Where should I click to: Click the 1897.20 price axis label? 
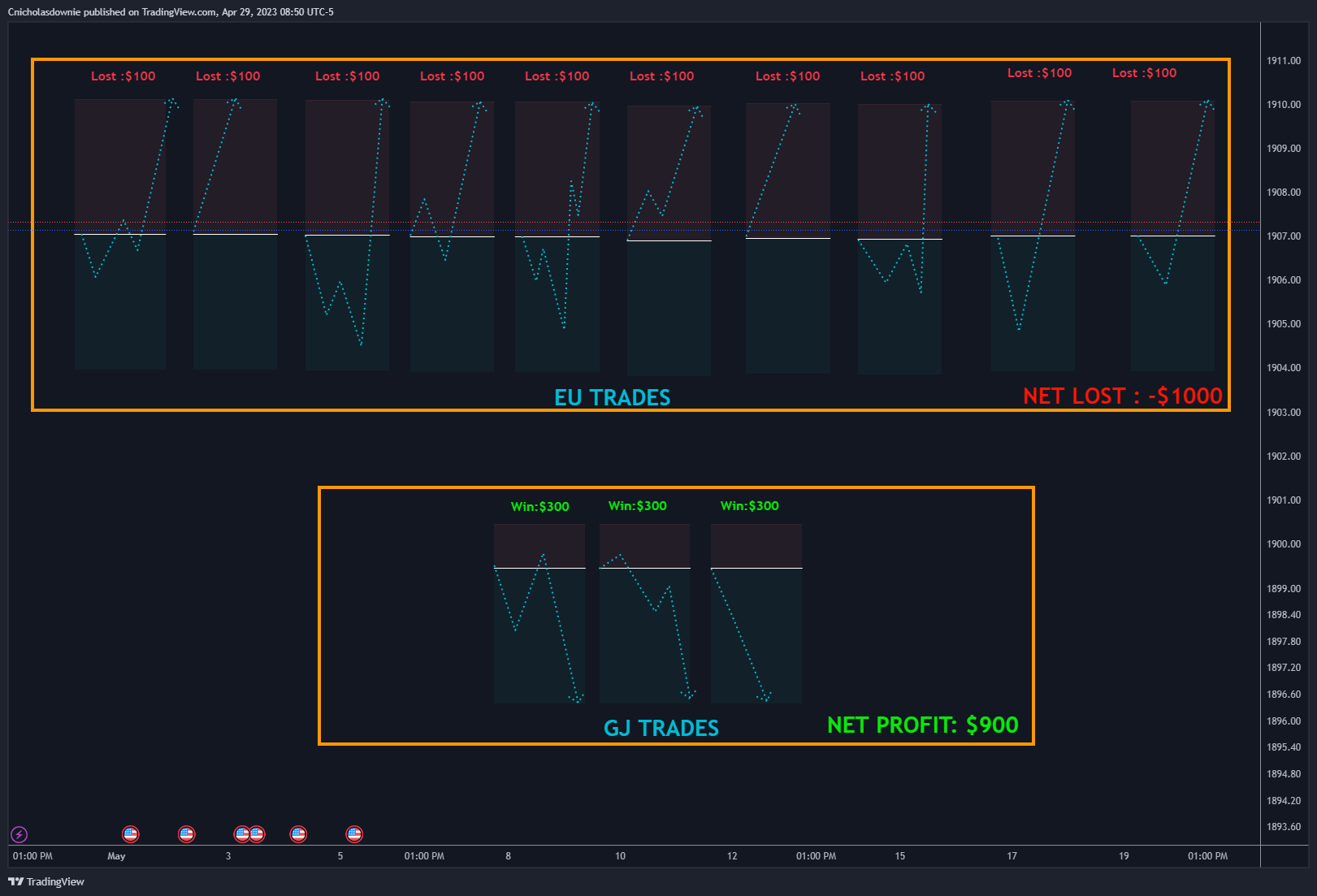click(1284, 668)
